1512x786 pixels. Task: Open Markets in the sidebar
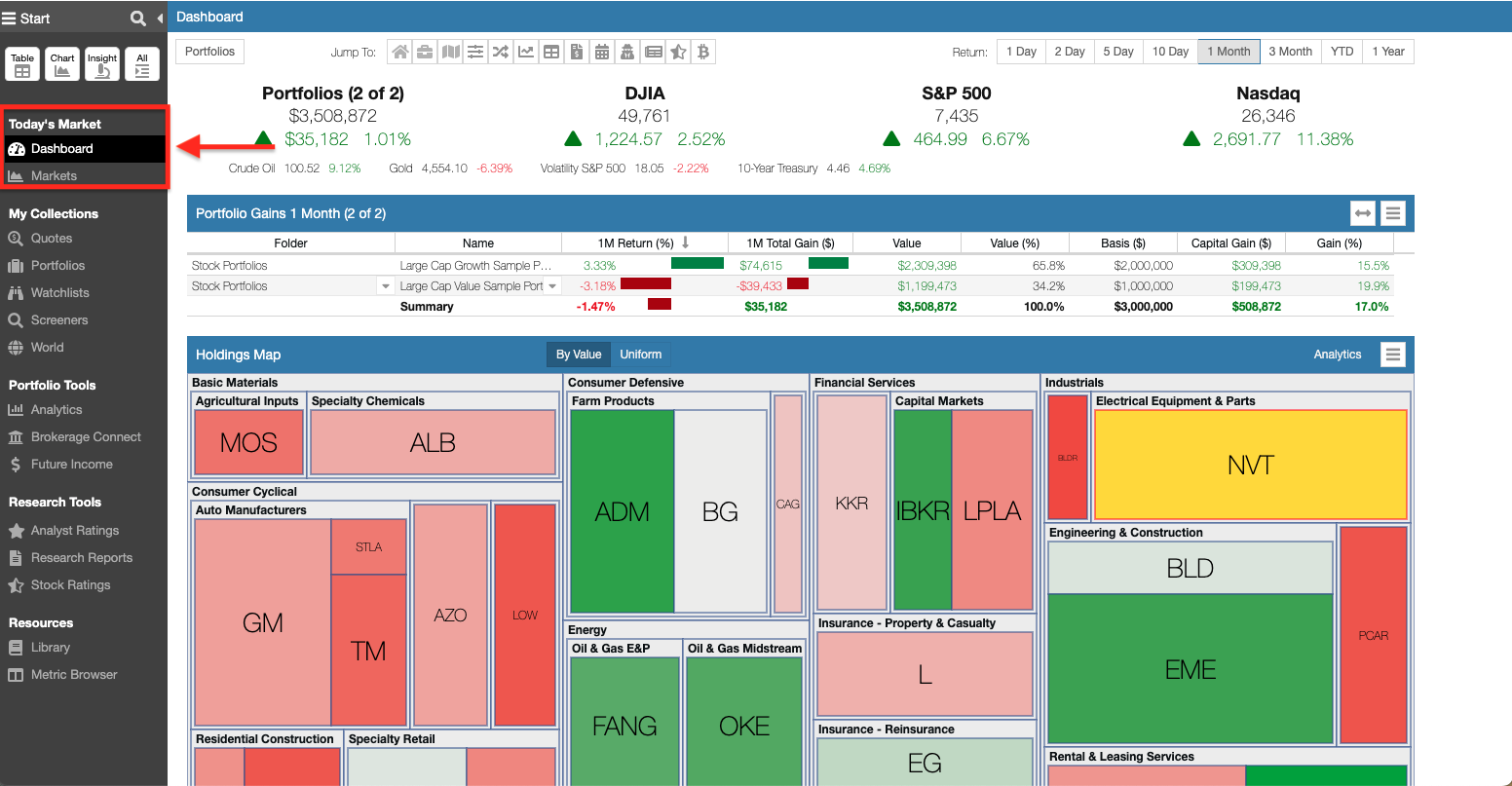[x=54, y=176]
